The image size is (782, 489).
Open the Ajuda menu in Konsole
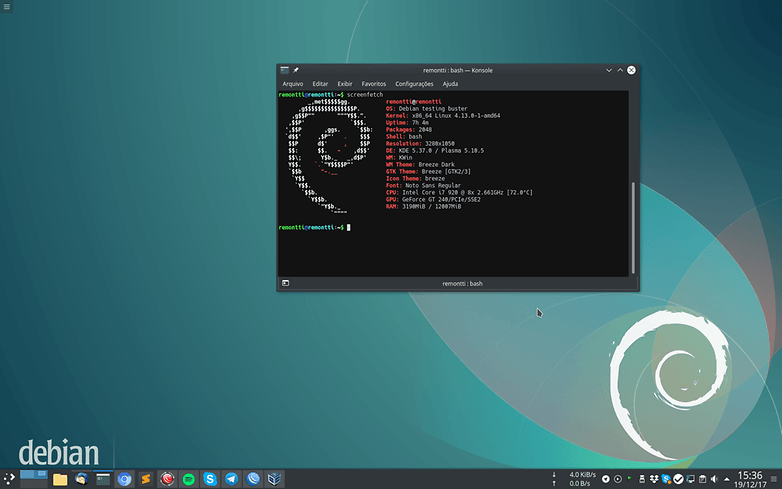coord(450,84)
